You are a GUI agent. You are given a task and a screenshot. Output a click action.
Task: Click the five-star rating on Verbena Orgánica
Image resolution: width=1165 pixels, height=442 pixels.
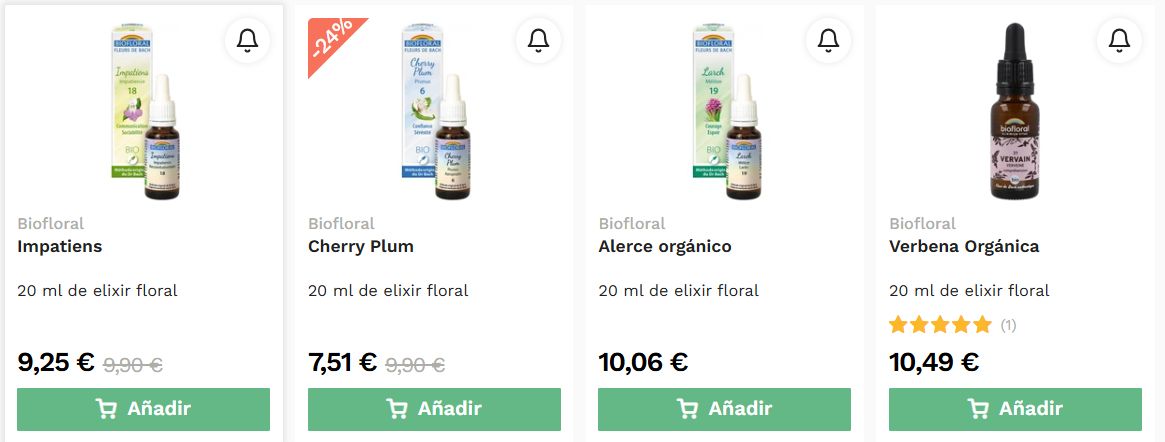click(940, 325)
